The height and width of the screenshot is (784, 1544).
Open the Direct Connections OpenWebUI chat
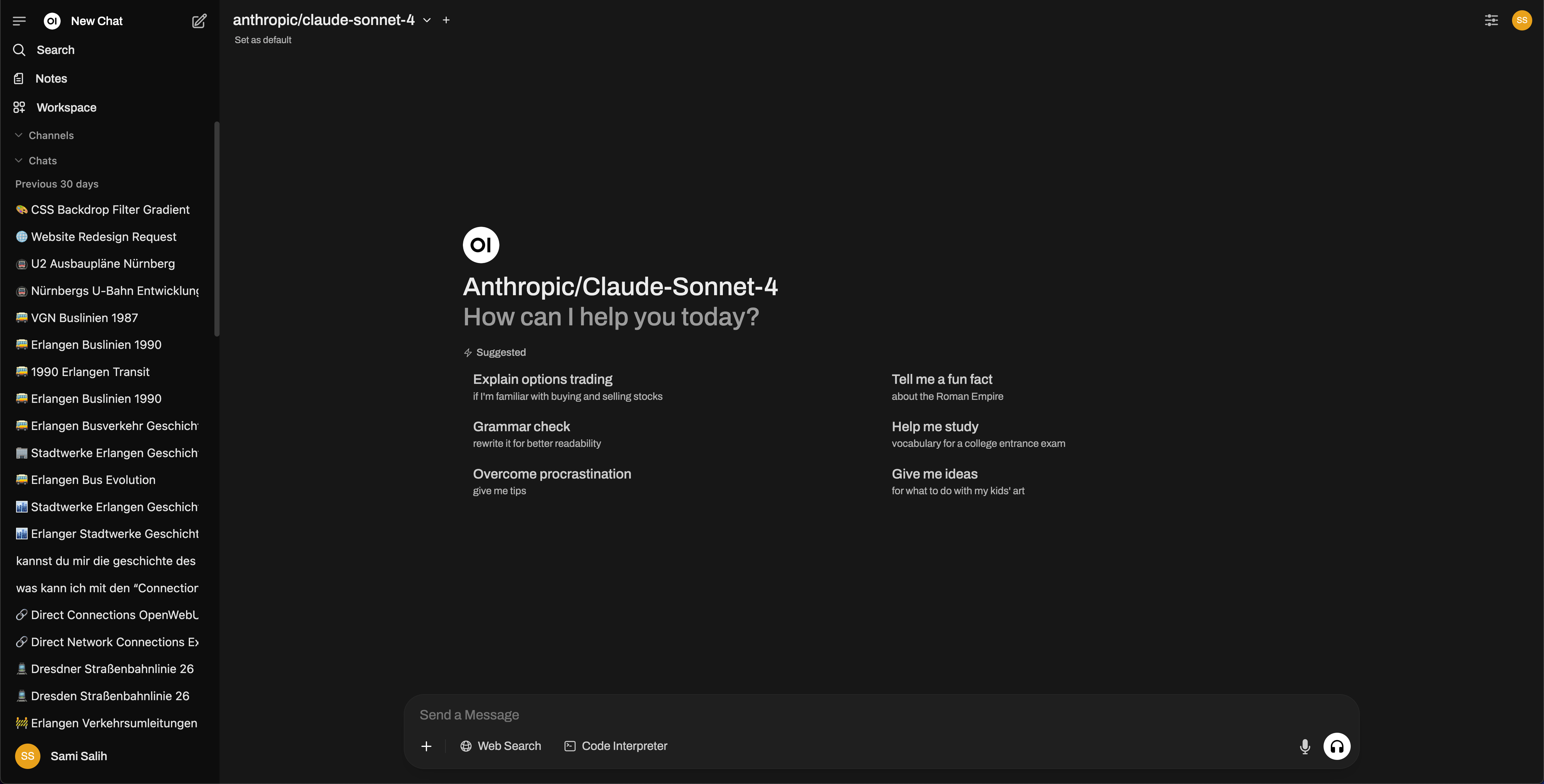point(107,615)
